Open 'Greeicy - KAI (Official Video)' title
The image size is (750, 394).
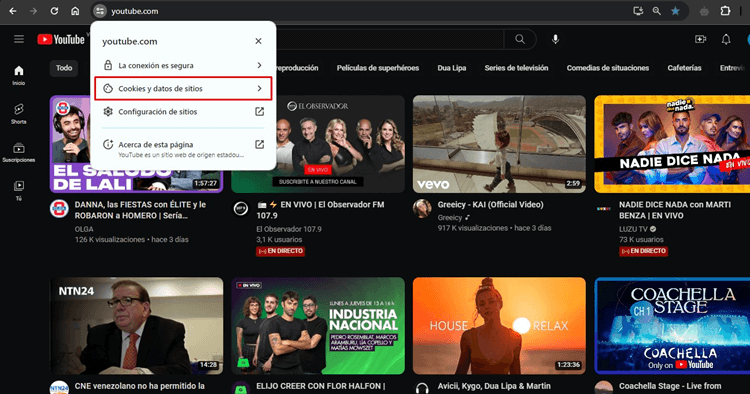[x=490, y=205]
